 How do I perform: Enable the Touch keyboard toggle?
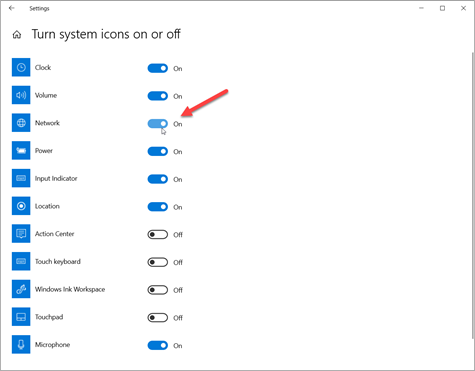click(158, 262)
